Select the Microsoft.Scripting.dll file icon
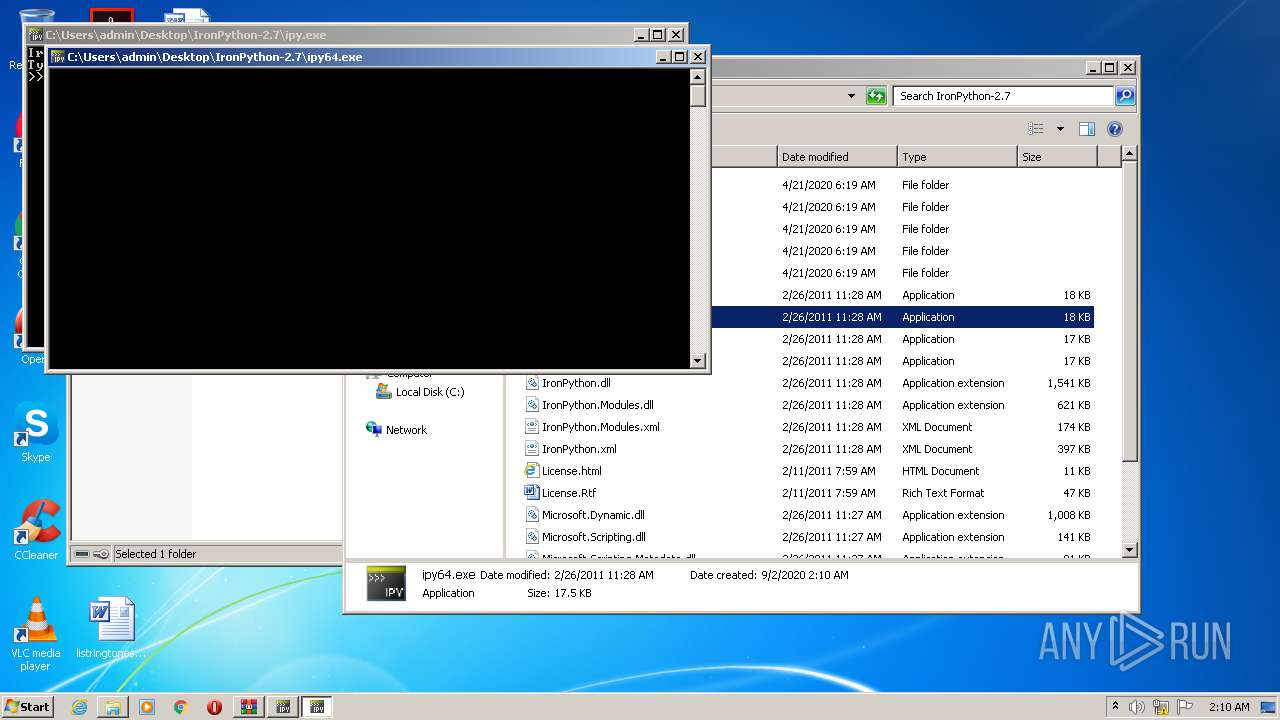Viewport: 1280px width, 720px height. 532,537
